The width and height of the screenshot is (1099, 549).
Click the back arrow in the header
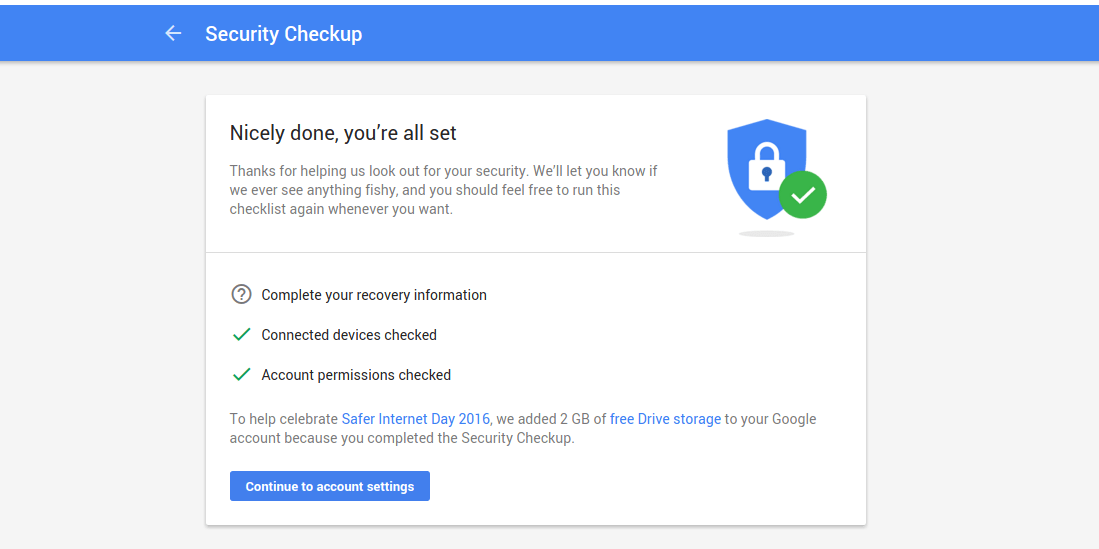[x=173, y=33]
